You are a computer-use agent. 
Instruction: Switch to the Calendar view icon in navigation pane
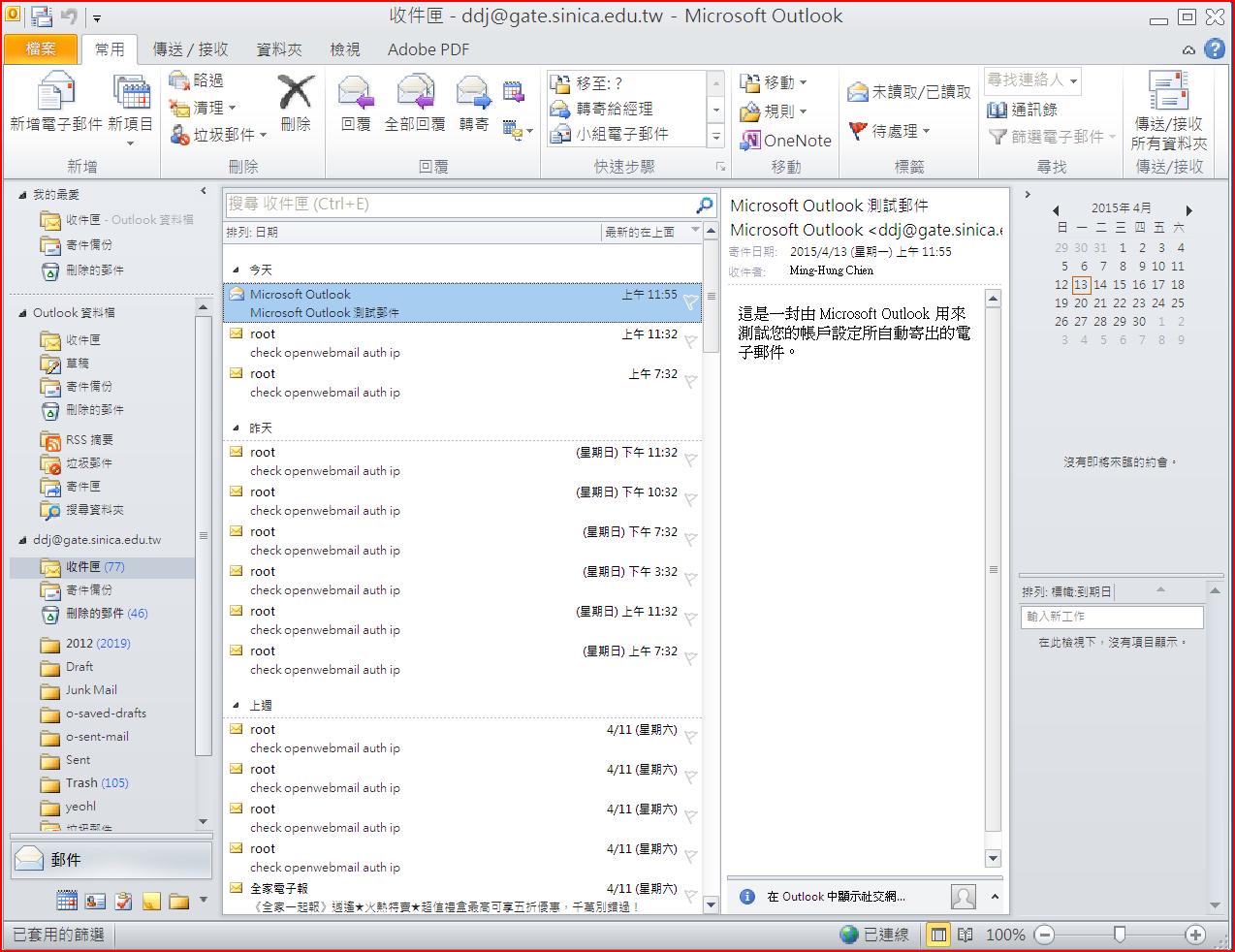(67, 902)
